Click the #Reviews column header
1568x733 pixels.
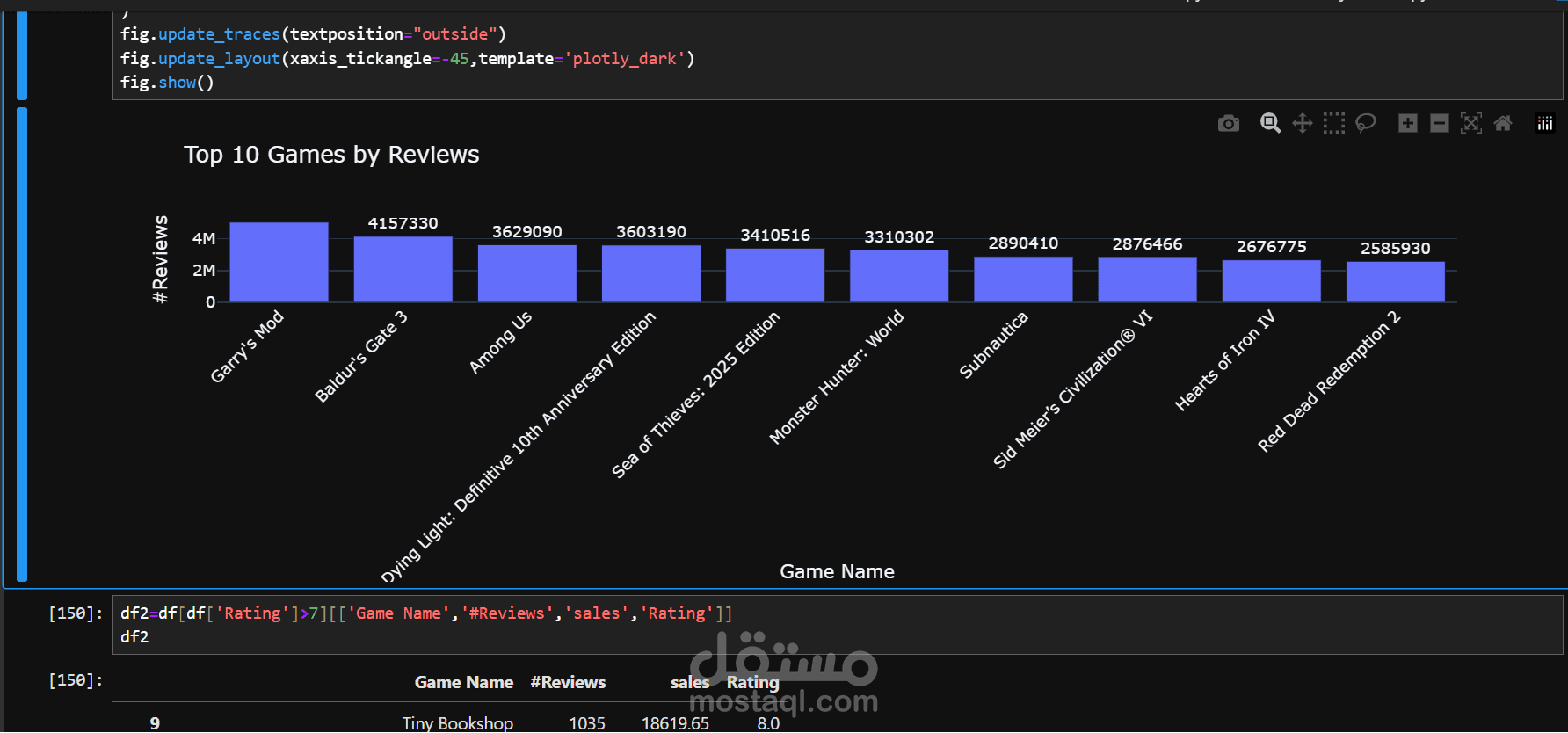pyautogui.click(x=568, y=683)
